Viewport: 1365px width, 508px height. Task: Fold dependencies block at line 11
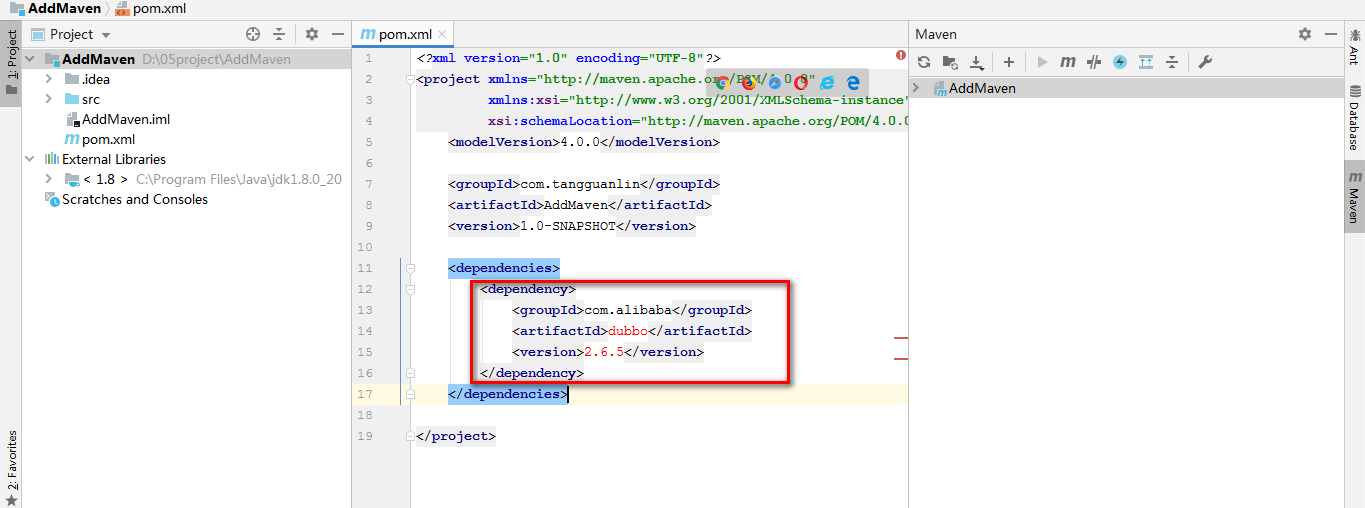click(x=411, y=268)
